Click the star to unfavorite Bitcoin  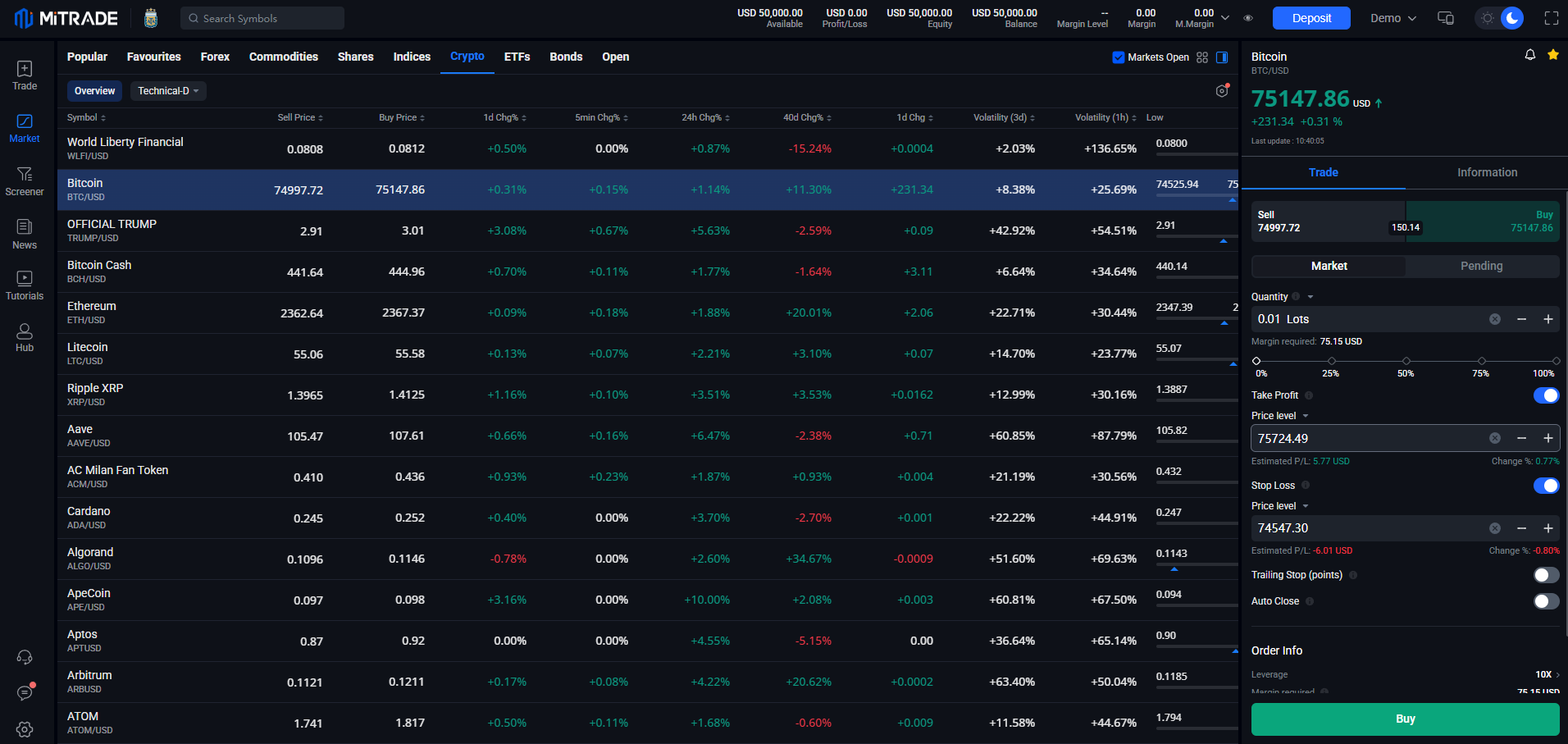coord(1552,54)
